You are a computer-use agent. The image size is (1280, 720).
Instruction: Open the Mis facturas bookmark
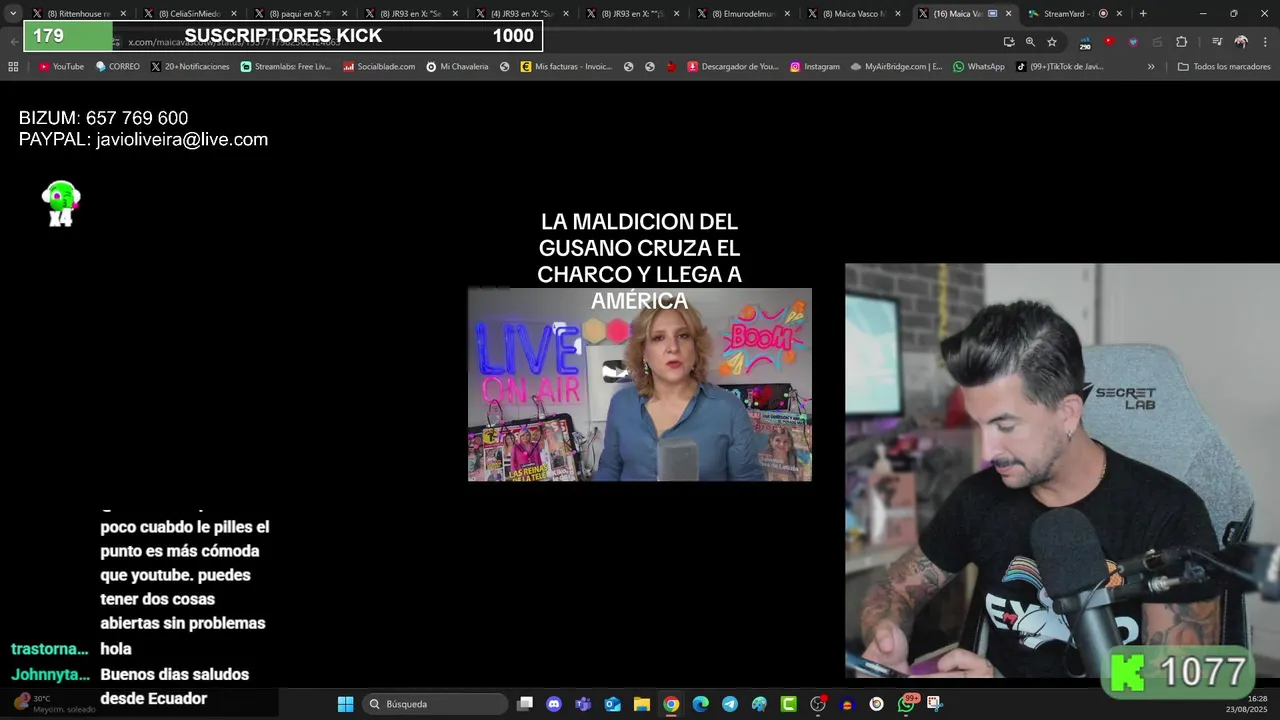[x=565, y=67]
